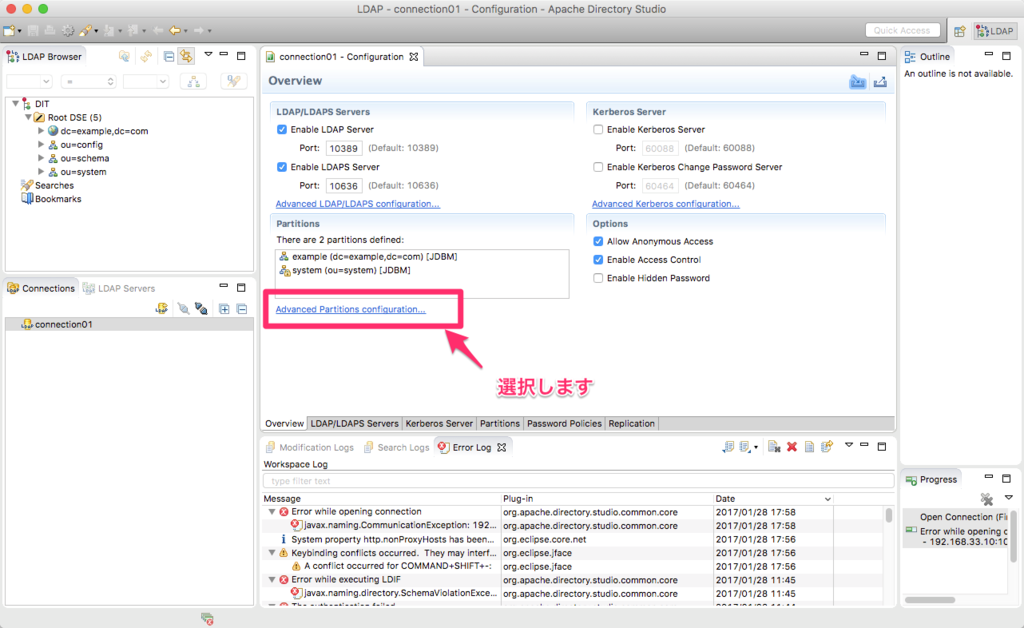Viewport: 1024px width, 628px height.
Task: Click the Quick Access search box
Action: pyautogui.click(x=902, y=31)
